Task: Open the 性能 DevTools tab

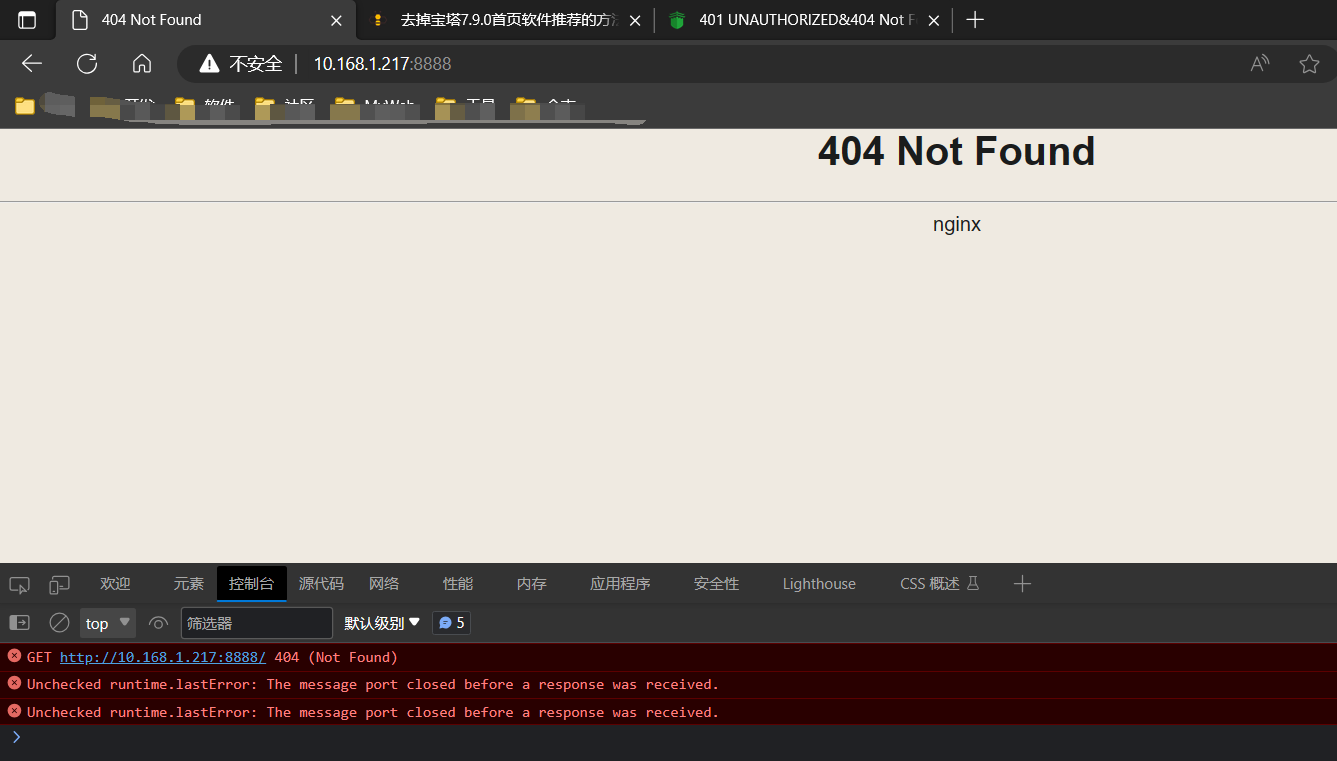Action: 458,584
